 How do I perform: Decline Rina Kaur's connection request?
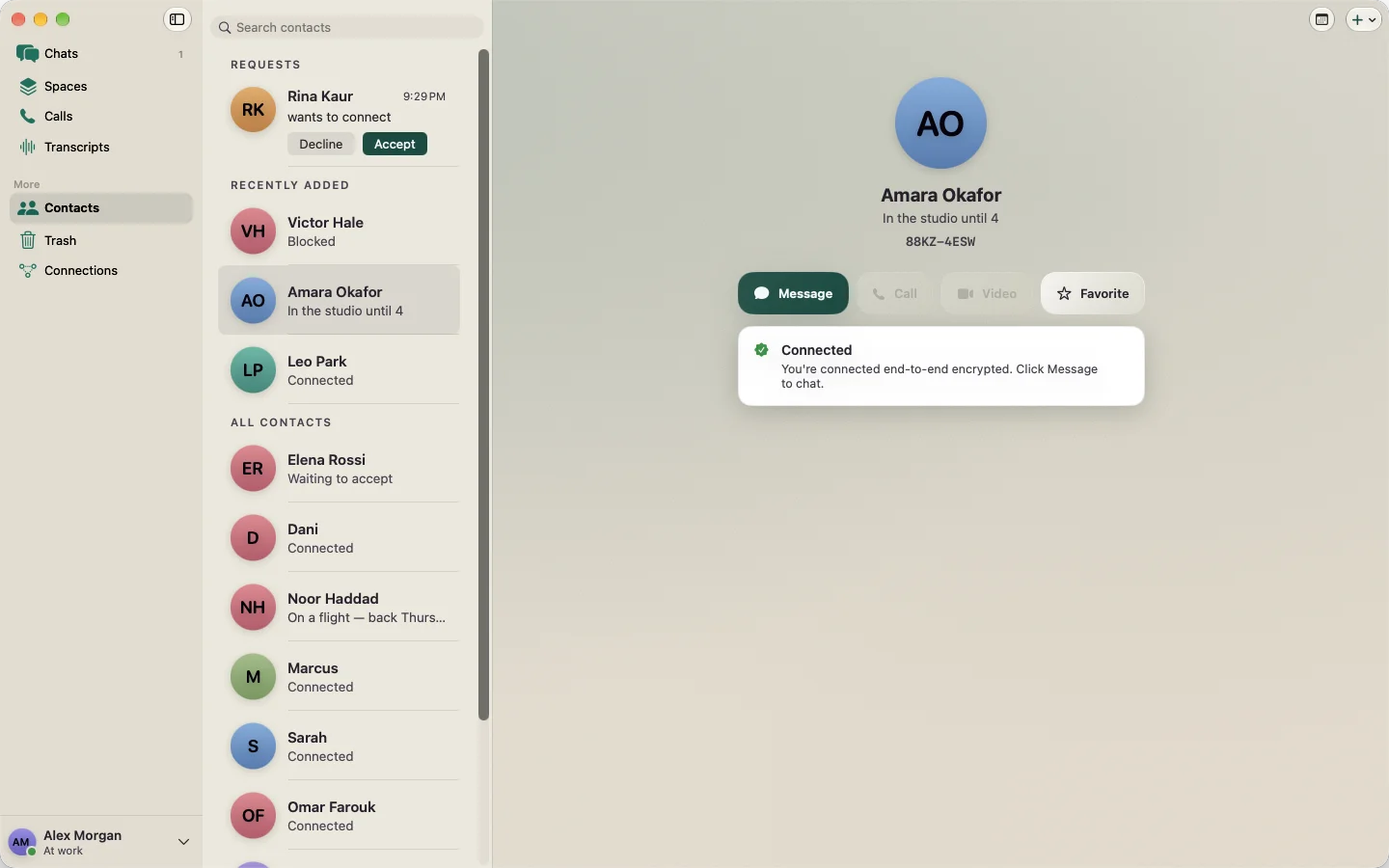[321, 144]
